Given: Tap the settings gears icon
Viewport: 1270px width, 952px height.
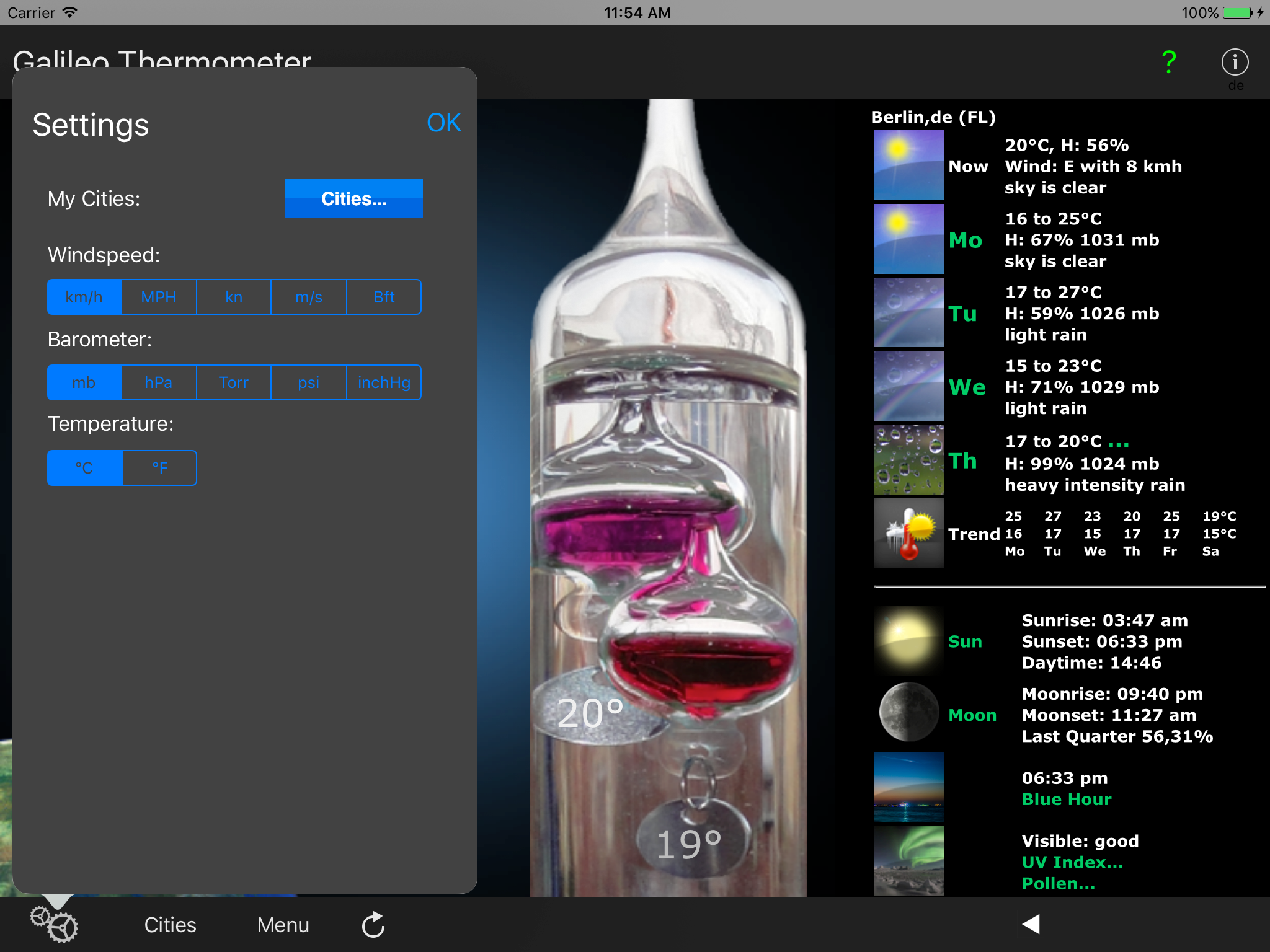Looking at the screenshot, I should (55, 925).
